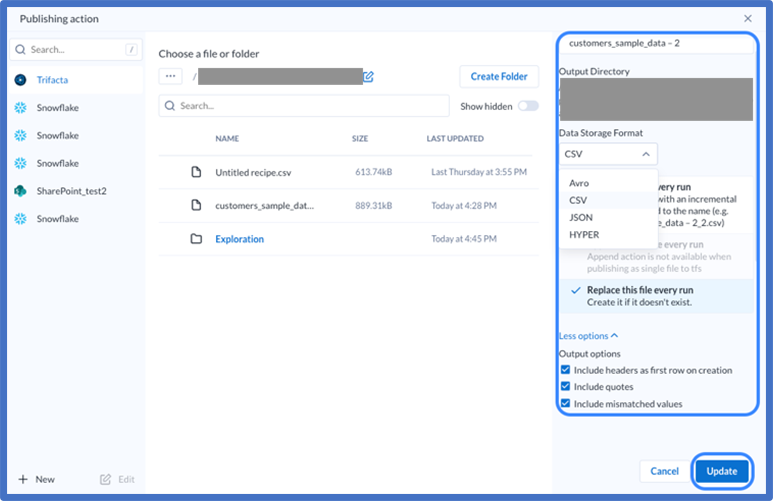773x501 pixels.
Task: Click the Update button
Action: (x=722, y=471)
